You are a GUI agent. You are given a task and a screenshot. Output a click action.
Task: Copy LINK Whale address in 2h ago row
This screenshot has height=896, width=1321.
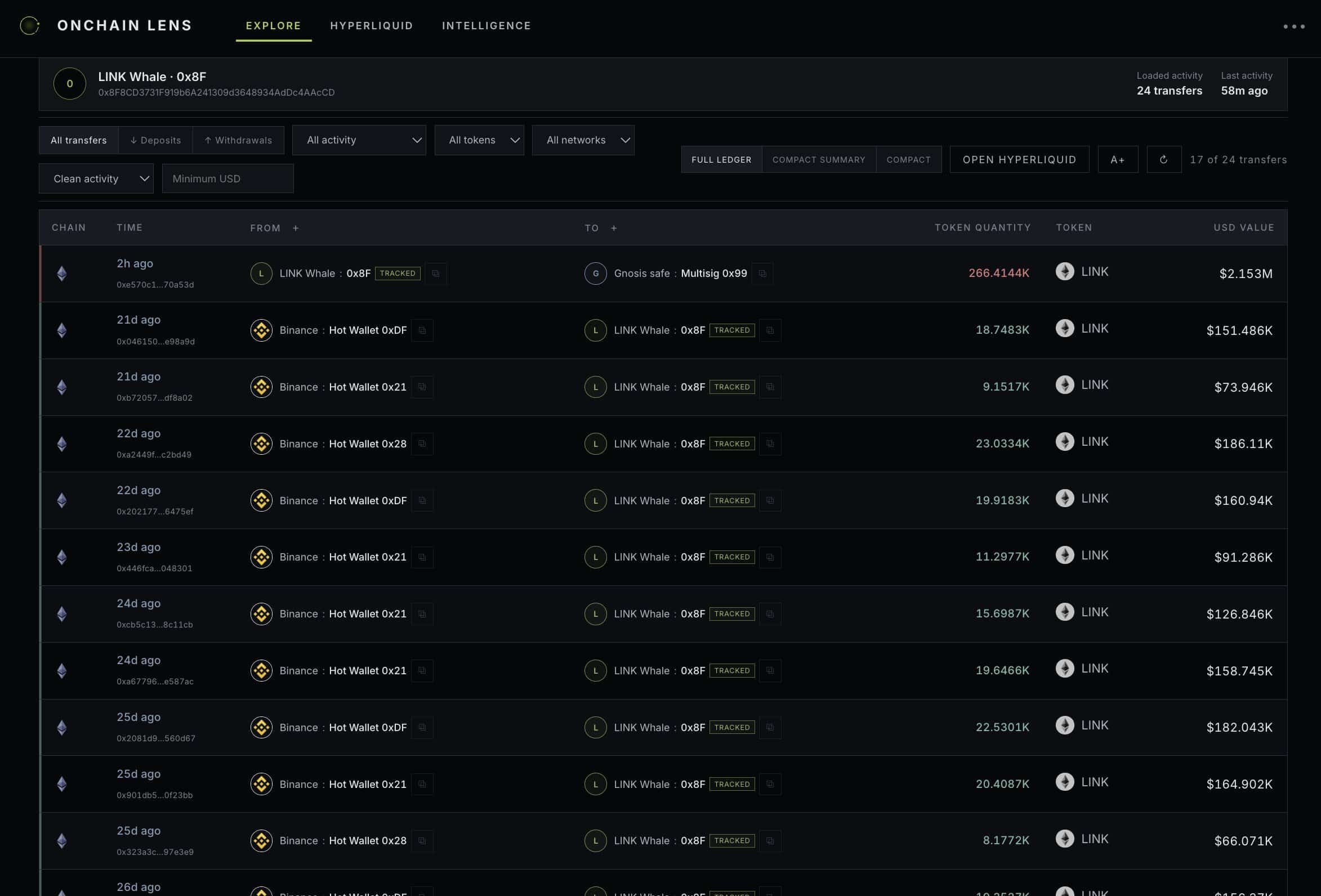coord(435,274)
